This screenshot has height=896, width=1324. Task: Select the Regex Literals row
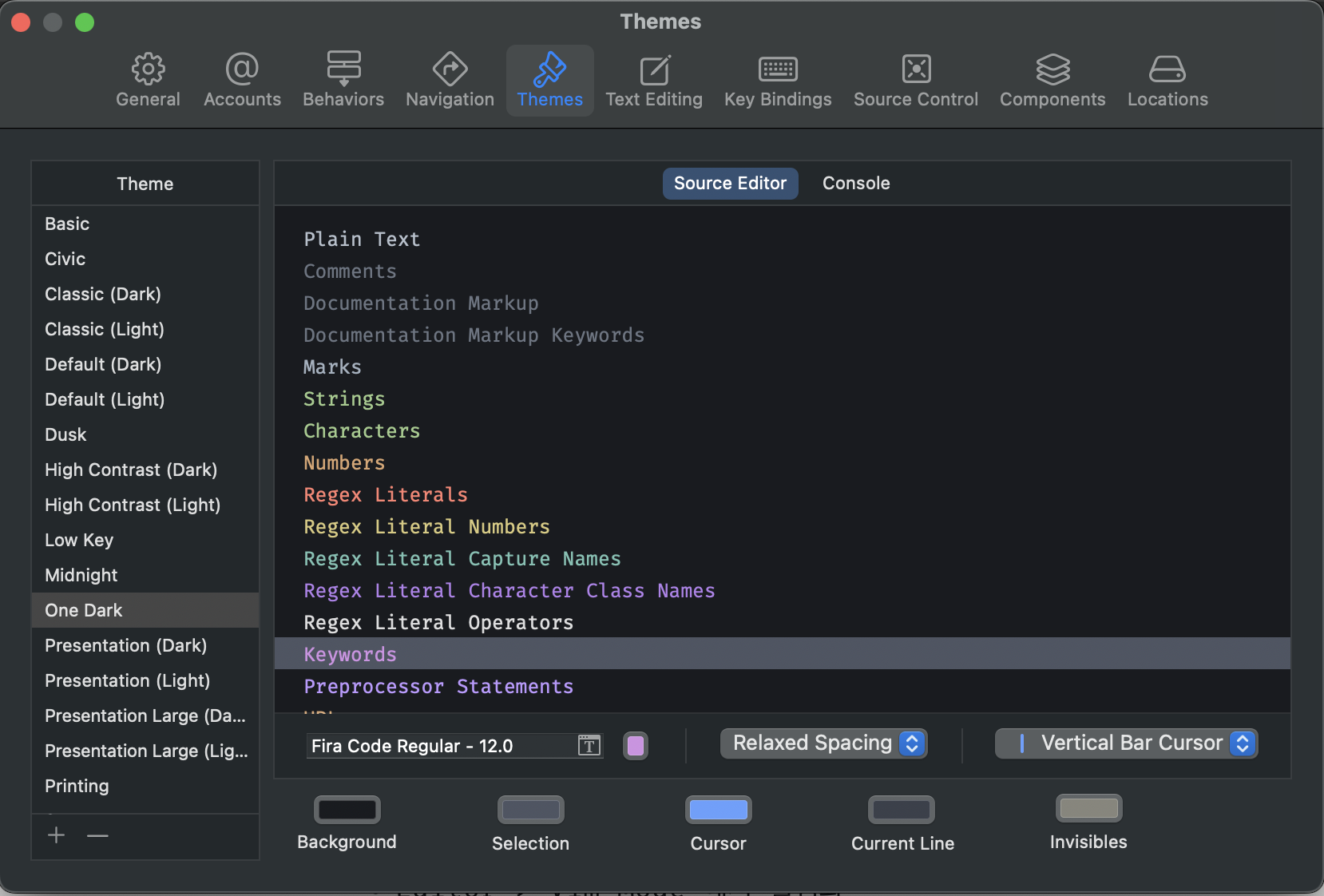click(783, 494)
